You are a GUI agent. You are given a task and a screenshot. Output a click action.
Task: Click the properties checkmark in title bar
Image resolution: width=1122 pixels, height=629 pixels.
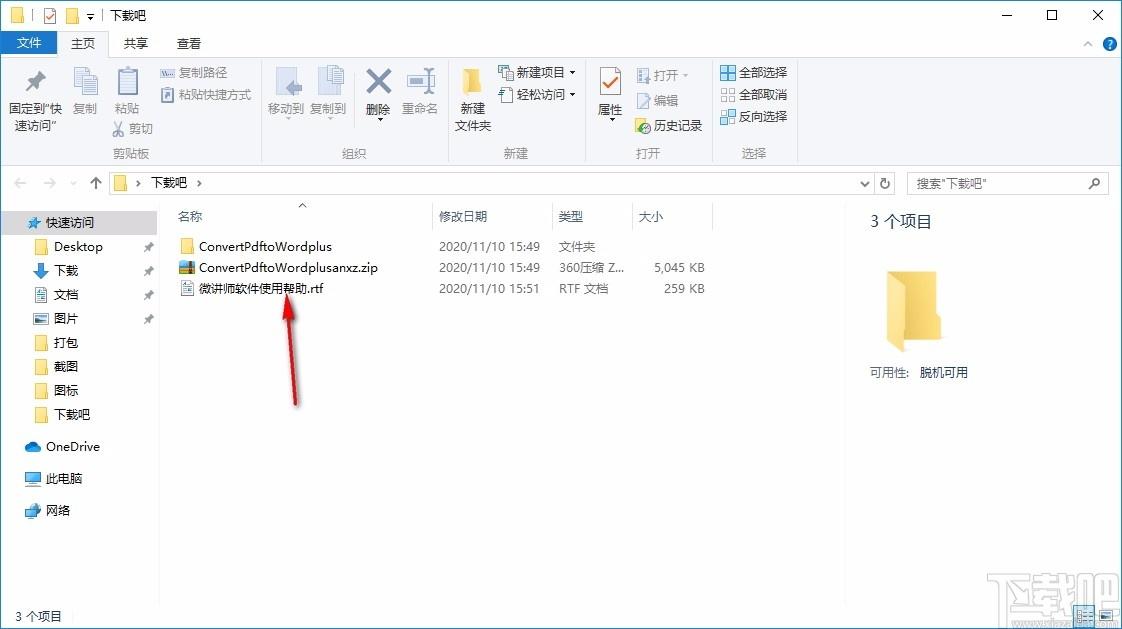click(x=49, y=16)
